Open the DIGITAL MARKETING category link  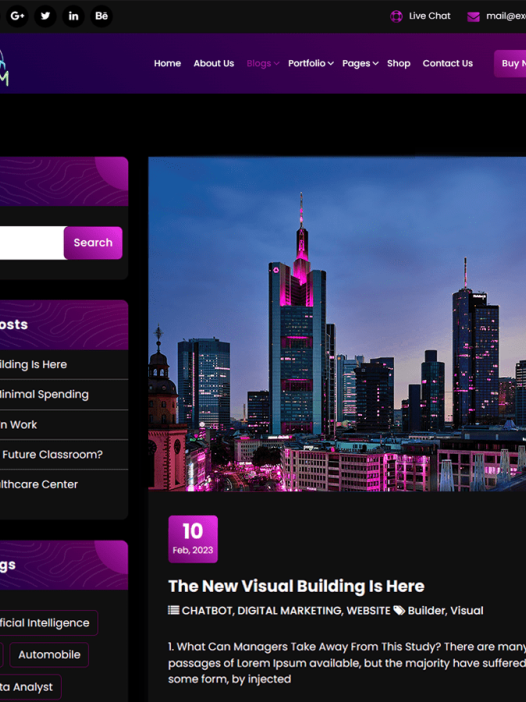[289, 611]
